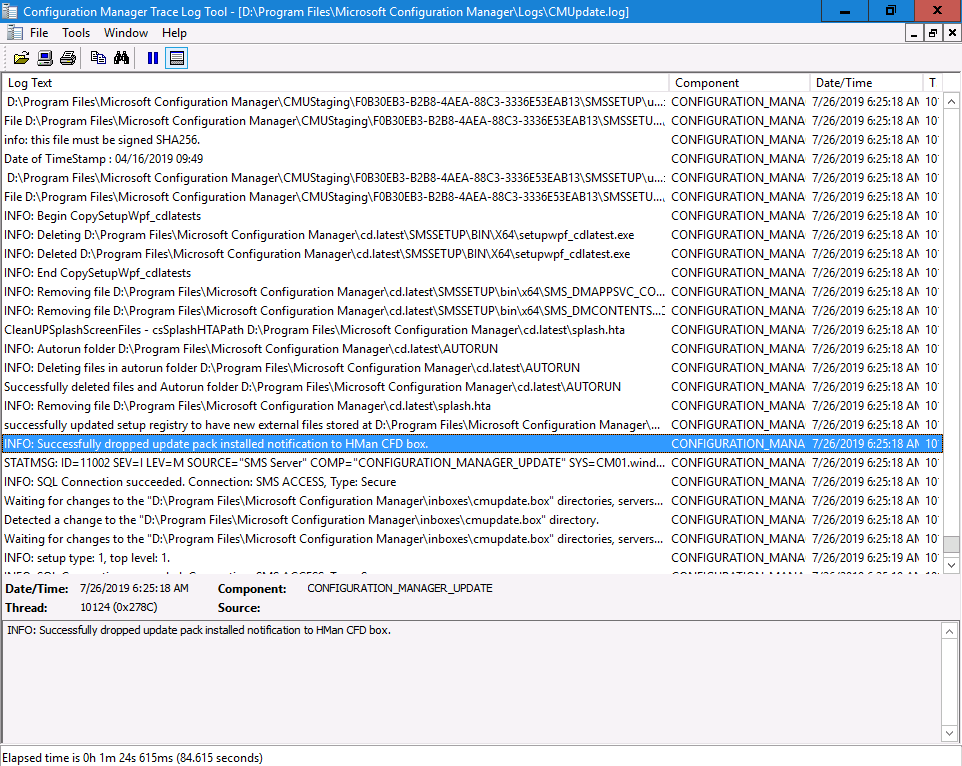
Task: Select row 'Date of TimeStamp : 04/16/2019 09:49'
Action: [472, 159]
